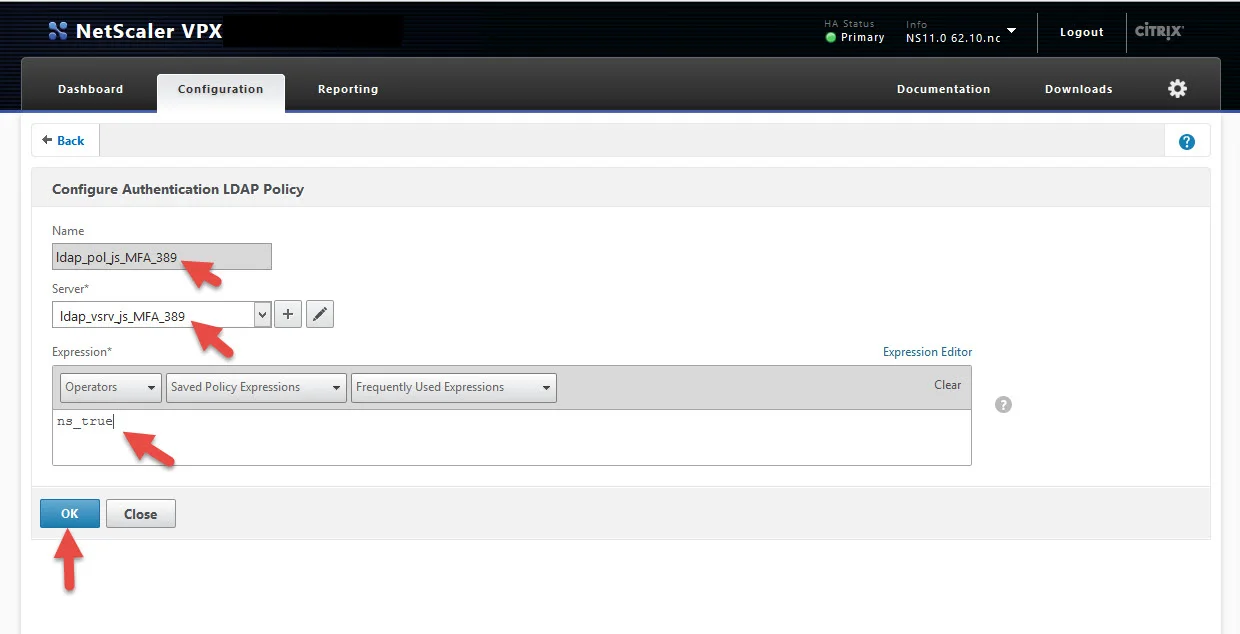Click the Name field ldap_pol_js_MFA_389
This screenshot has width=1240, height=634.
(162, 257)
